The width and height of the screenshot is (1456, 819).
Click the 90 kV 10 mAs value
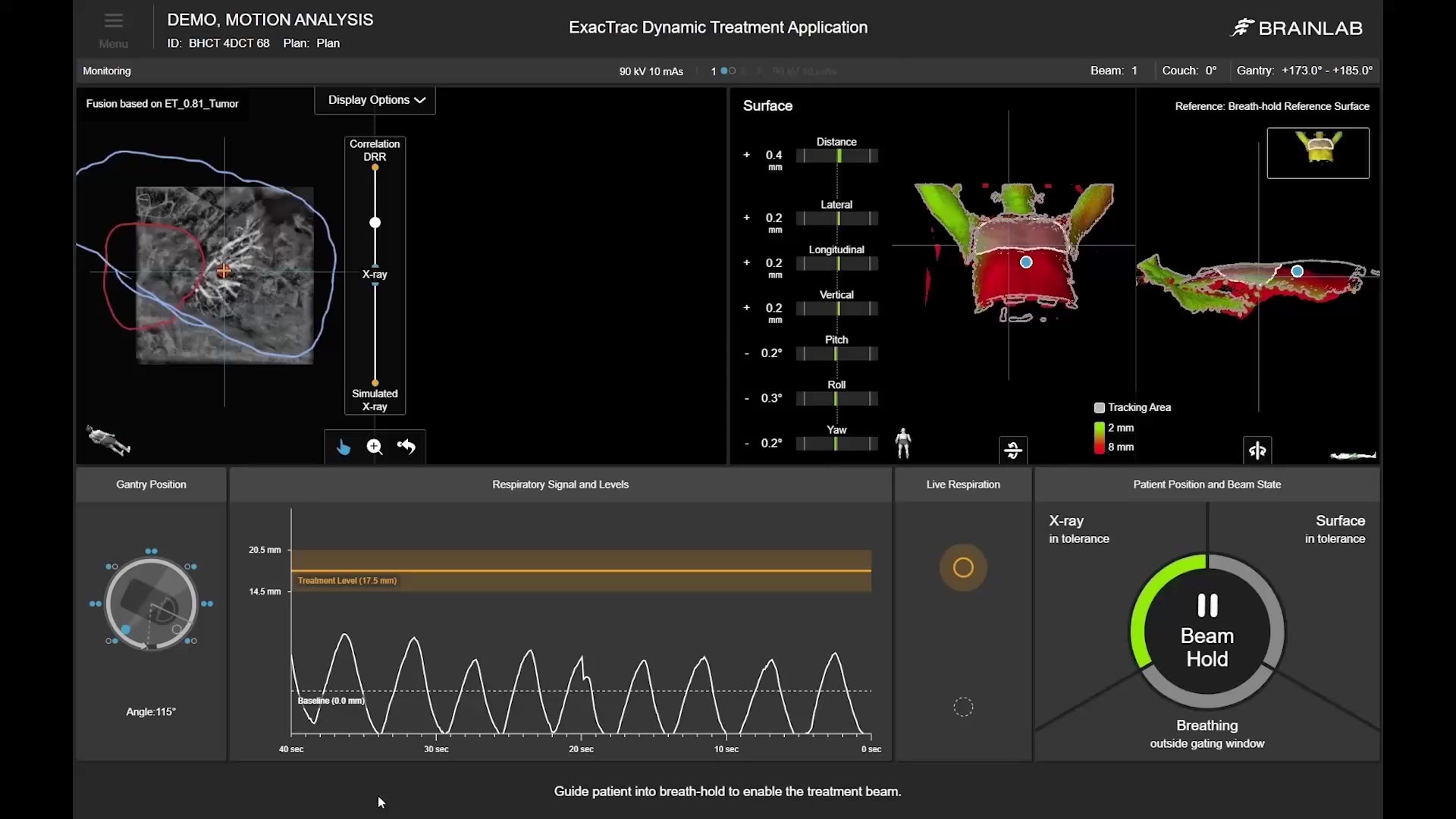(x=651, y=71)
